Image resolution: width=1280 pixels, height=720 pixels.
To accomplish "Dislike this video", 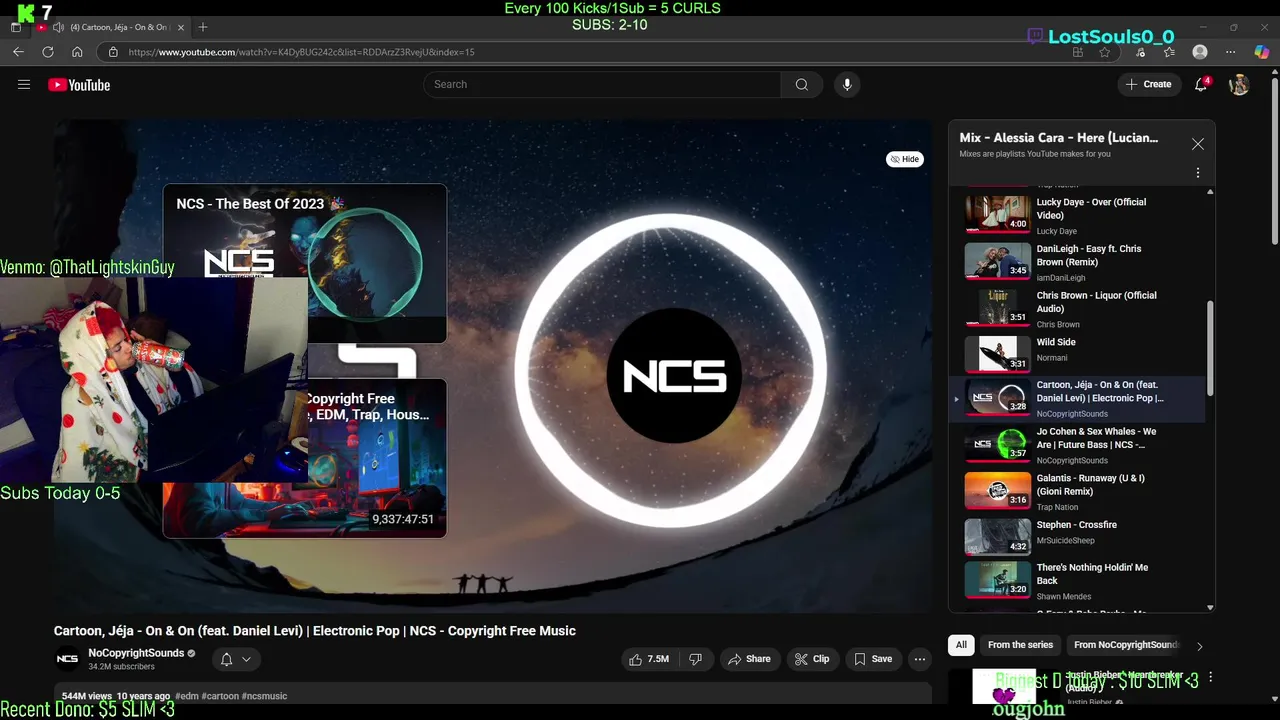I will [695, 659].
